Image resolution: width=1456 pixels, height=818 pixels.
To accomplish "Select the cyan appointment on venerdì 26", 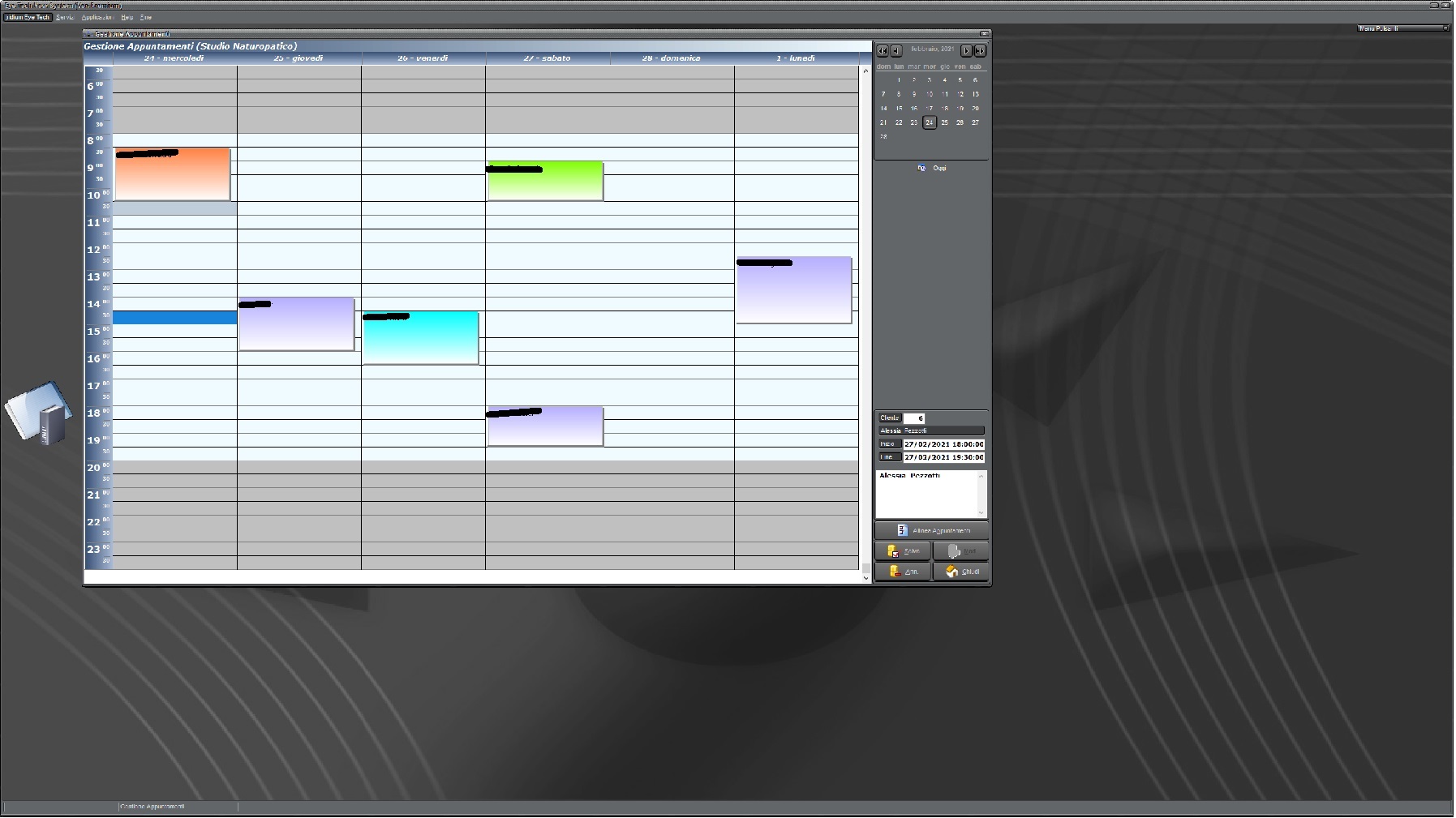I will 421,338.
